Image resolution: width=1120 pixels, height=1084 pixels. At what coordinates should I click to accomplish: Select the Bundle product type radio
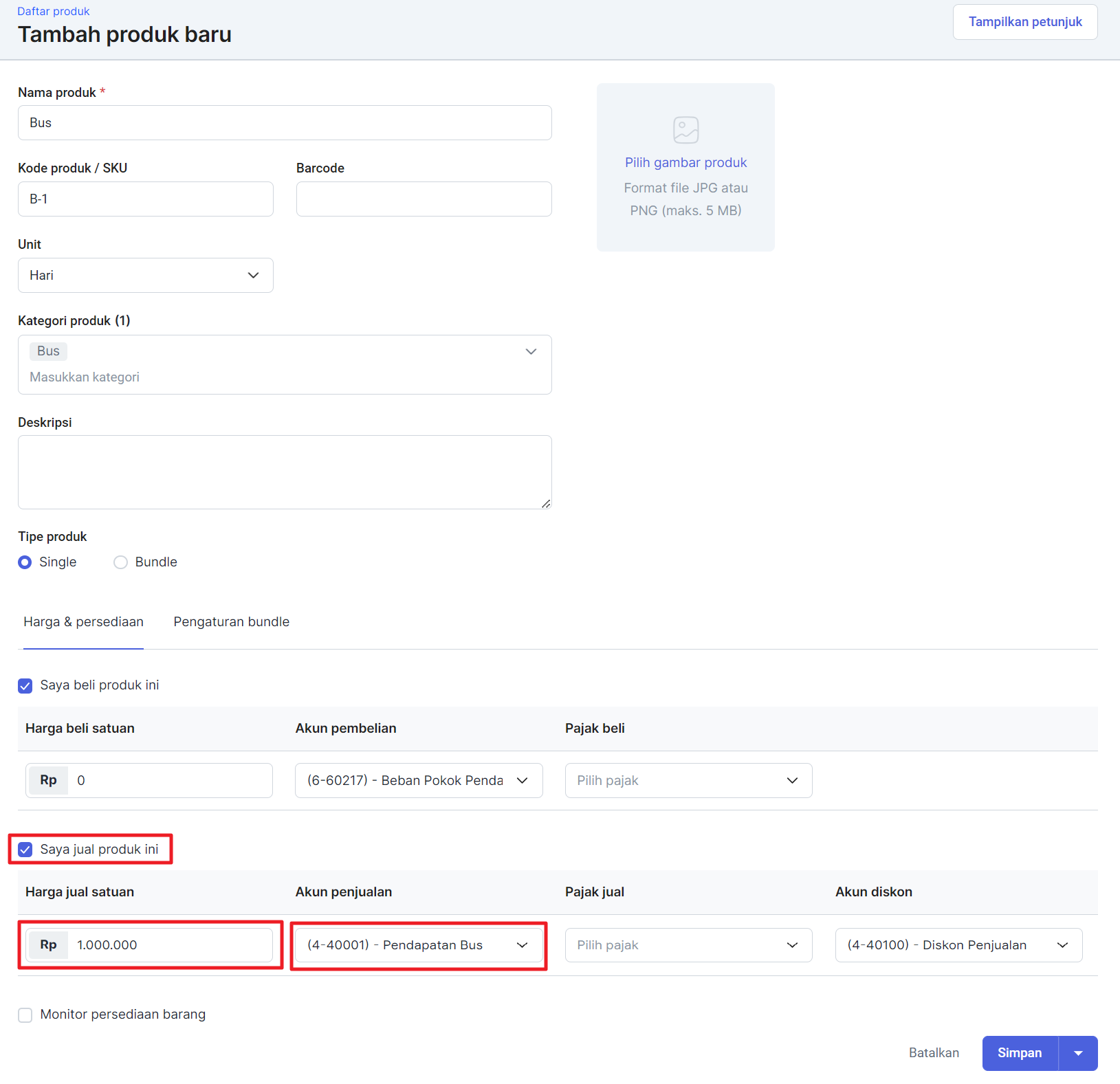point(120,562)
